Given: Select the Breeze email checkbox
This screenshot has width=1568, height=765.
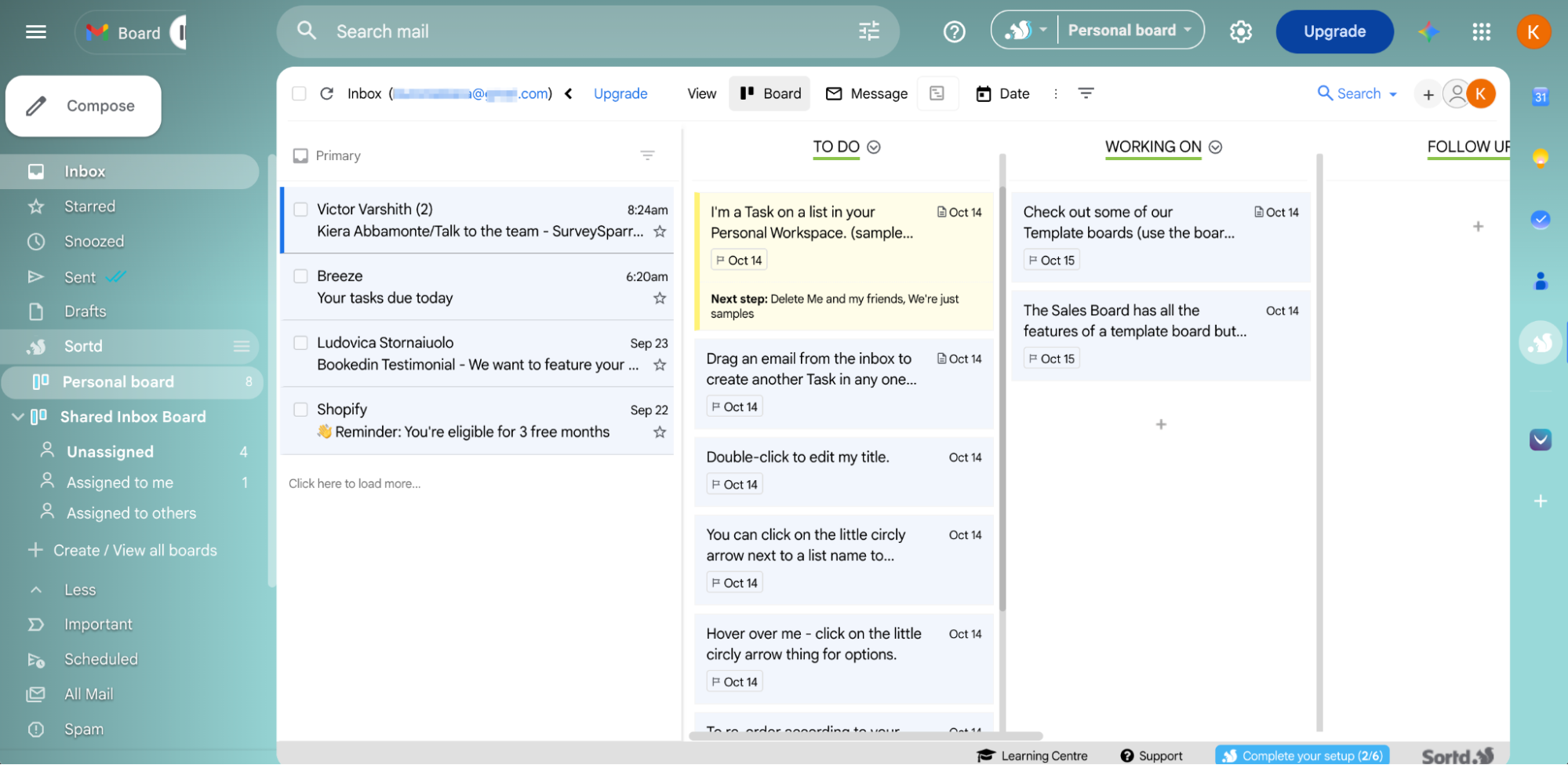Looking at the screenshot, I should [x=300, y=276].
